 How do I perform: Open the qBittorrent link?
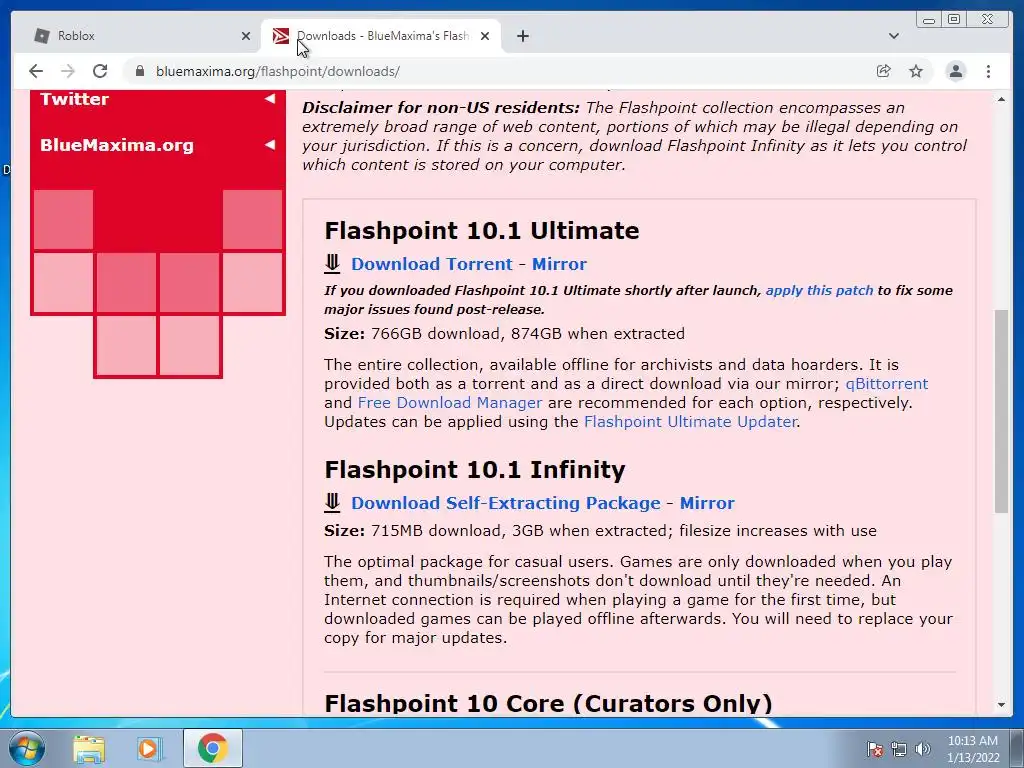886,383
